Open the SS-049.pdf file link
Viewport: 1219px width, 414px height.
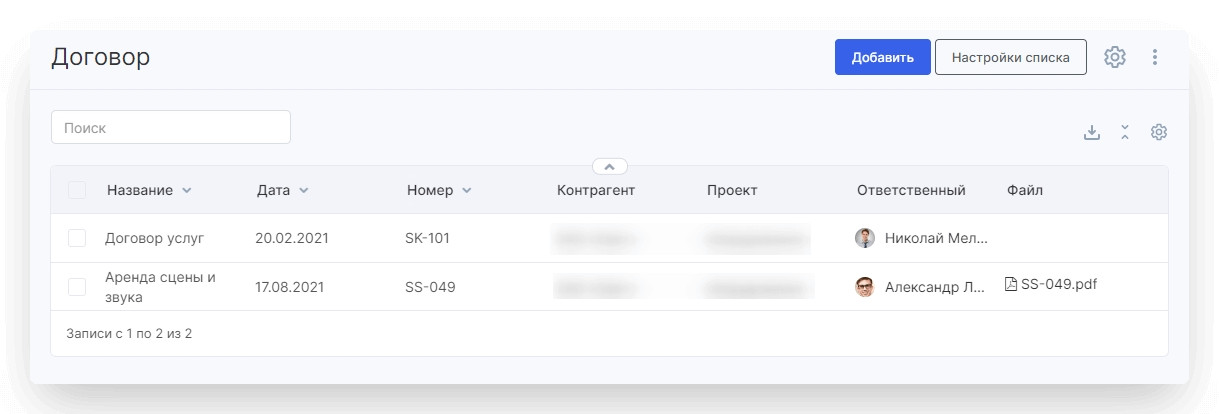1058,285
